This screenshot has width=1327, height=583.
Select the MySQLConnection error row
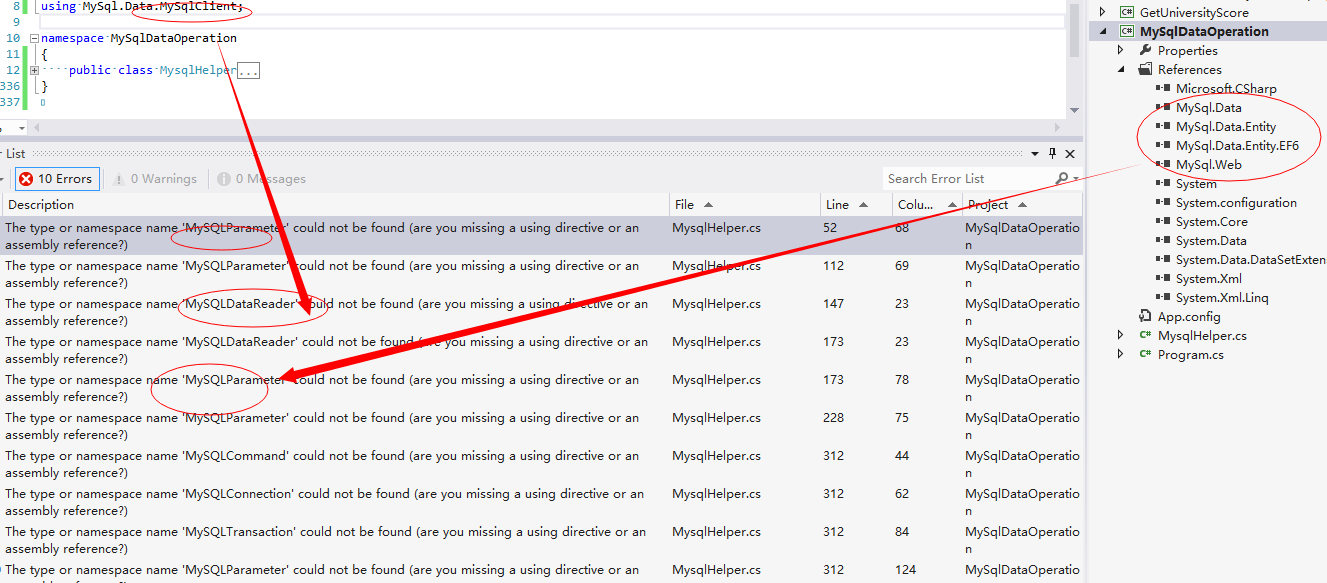pyautogui.click(x=541, y=502)
